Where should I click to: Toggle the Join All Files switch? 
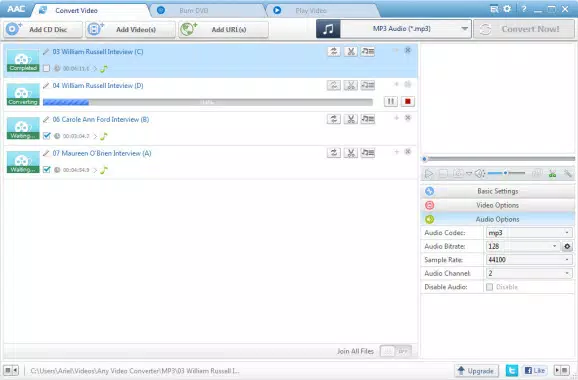(396, 351)
